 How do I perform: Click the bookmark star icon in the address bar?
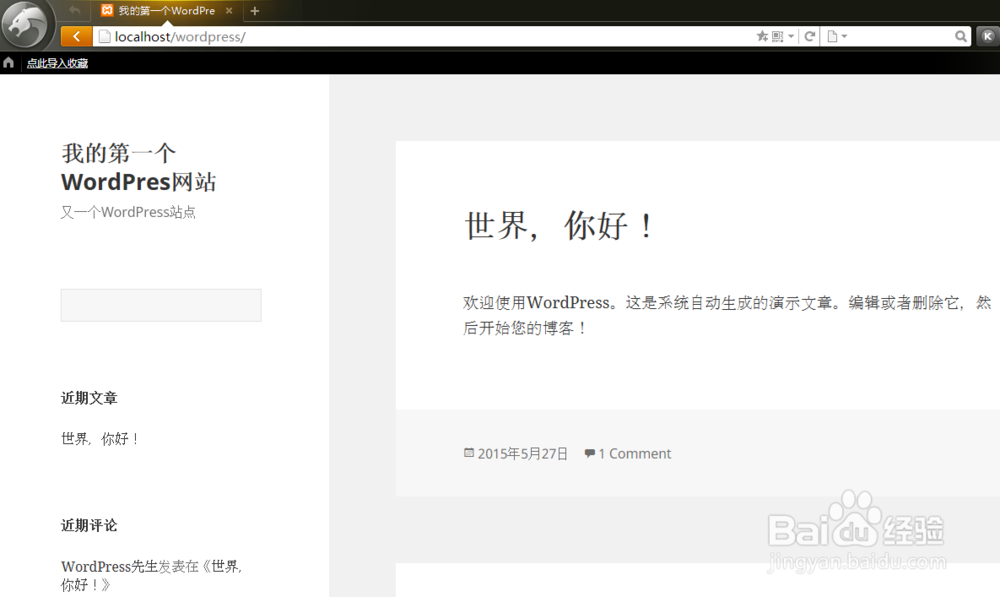pyautogui.click(x=761, y=36)
